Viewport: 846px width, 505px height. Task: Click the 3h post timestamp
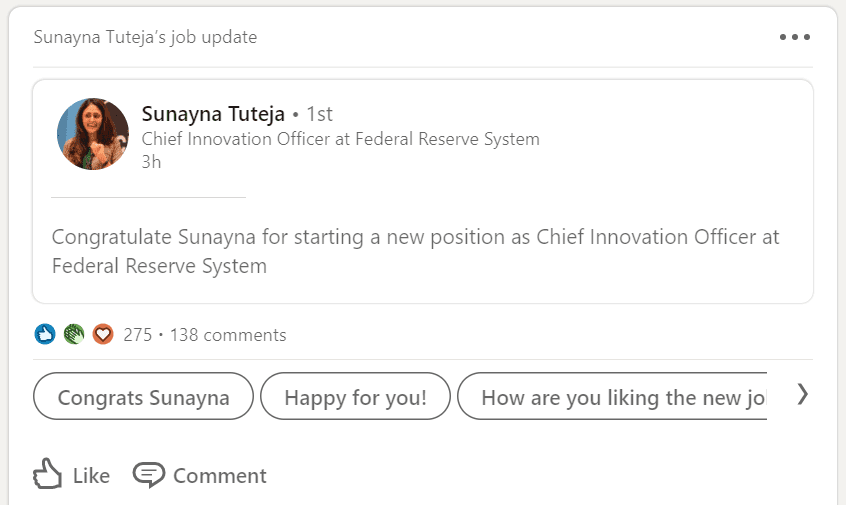point(151,161)
